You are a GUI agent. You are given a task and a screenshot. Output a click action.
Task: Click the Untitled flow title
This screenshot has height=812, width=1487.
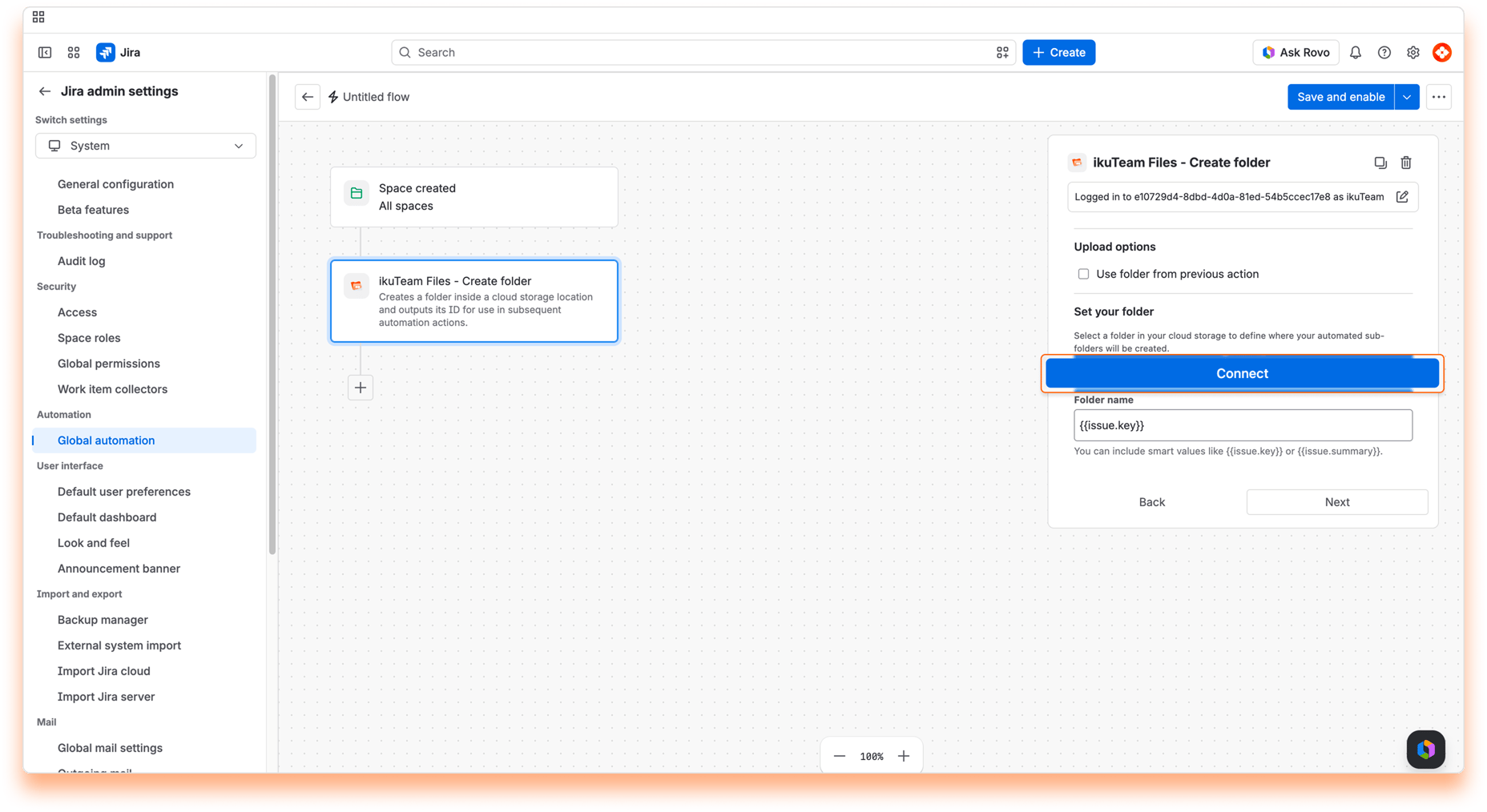pyautogui.click(x=376, y=97)
